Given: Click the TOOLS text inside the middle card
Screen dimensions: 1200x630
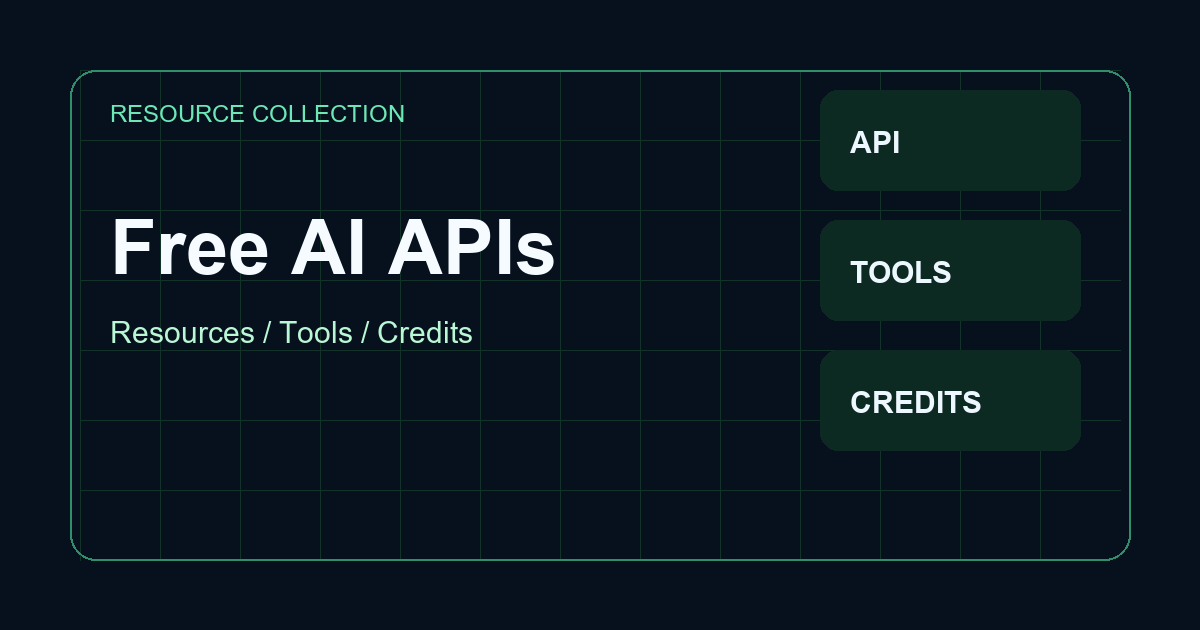Looking at the screenshot, I should click(x=900, y=273).
